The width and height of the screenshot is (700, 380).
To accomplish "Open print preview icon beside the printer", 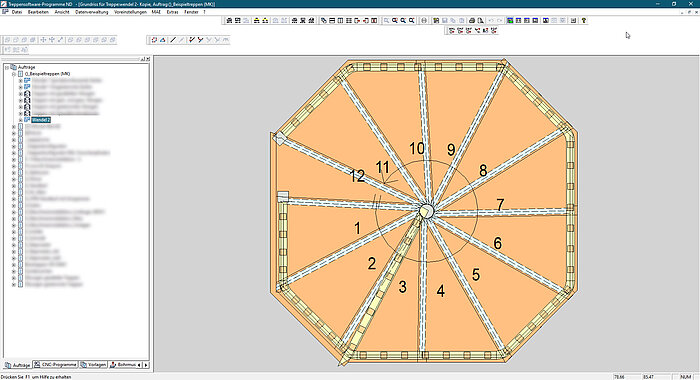I will [x=480, y=21].
